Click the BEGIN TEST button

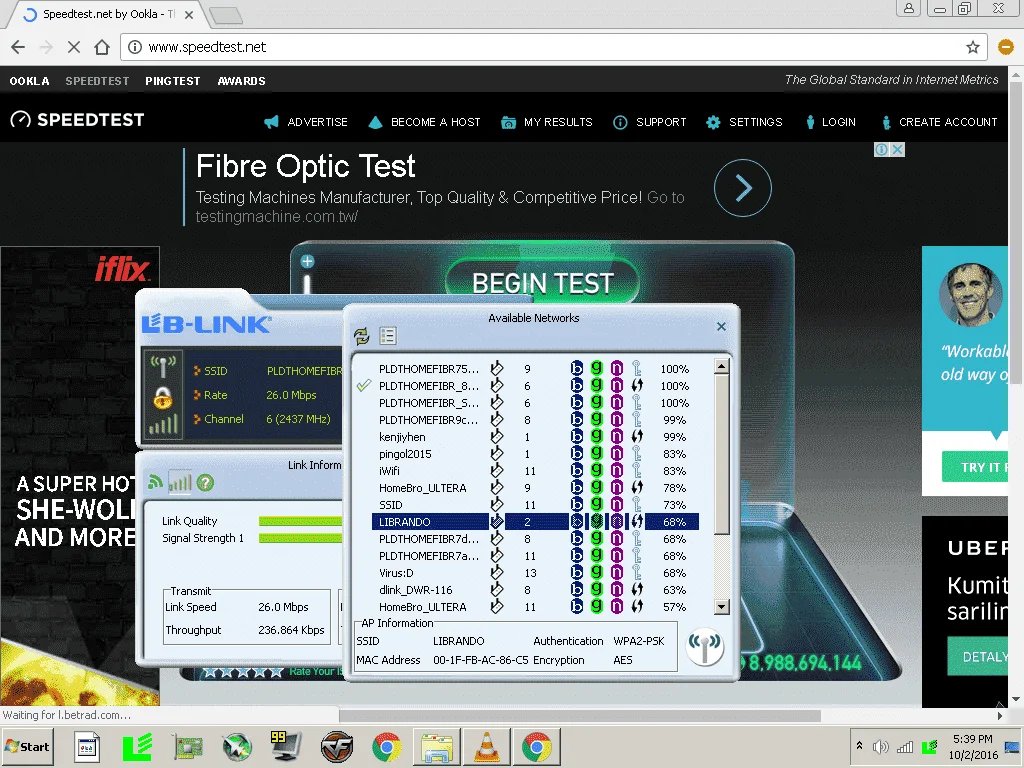[542, 283]
